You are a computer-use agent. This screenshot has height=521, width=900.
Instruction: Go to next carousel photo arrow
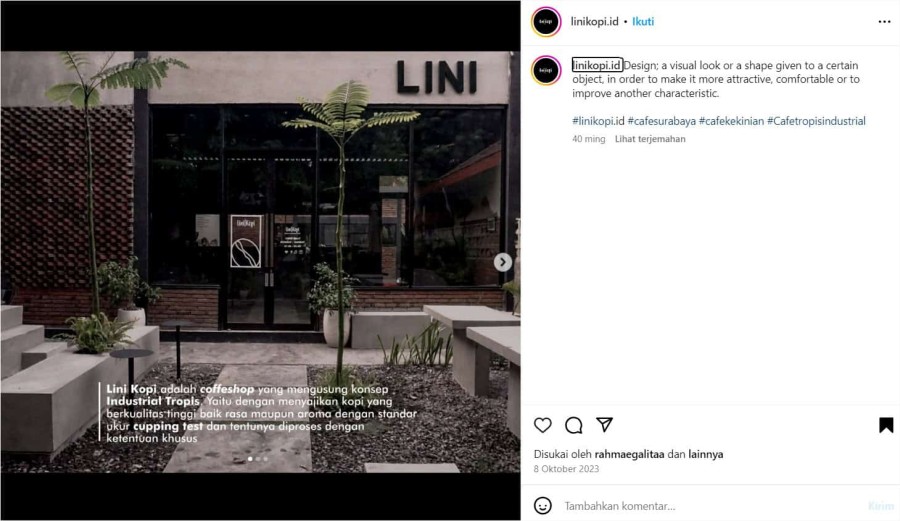pos(502,262)
